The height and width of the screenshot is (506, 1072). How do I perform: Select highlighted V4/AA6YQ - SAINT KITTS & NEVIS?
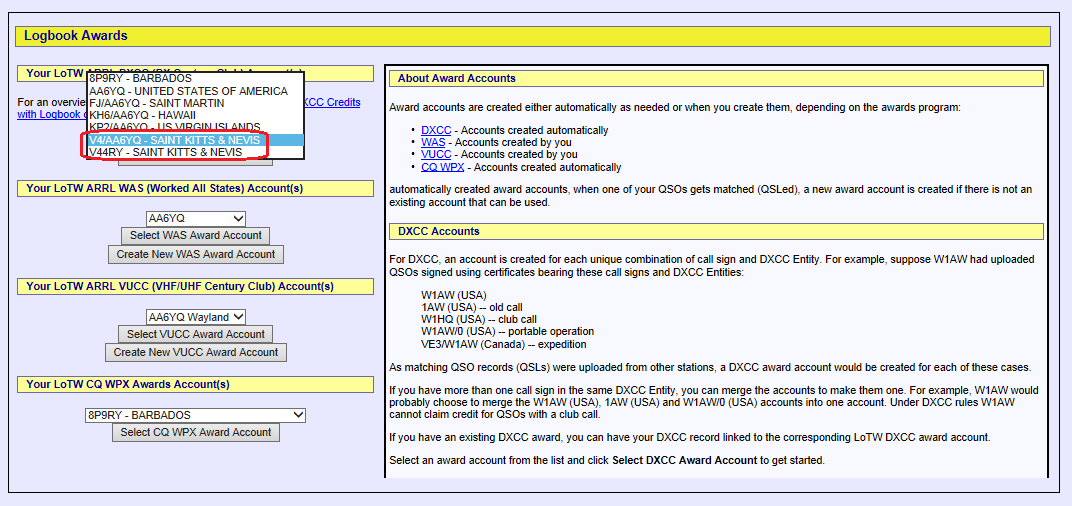[x=175, y=141]
